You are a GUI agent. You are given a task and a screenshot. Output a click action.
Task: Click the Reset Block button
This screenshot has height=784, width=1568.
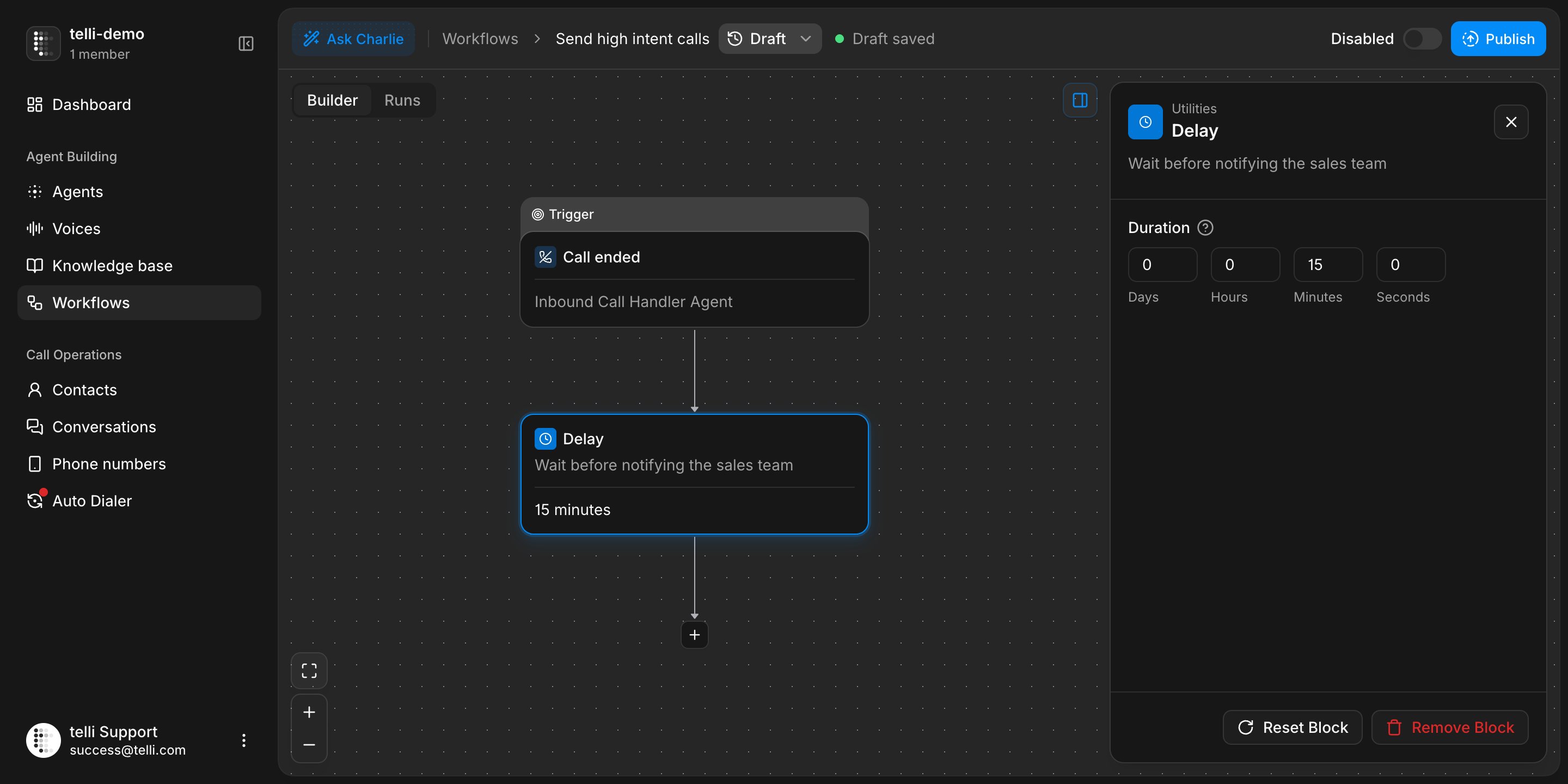pyautogui.click(x=1293, y=727)
